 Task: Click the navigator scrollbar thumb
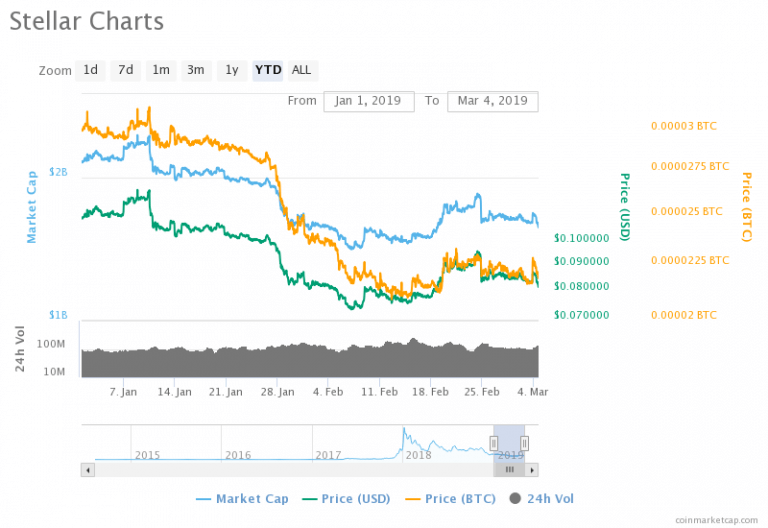tap(509, 470)
